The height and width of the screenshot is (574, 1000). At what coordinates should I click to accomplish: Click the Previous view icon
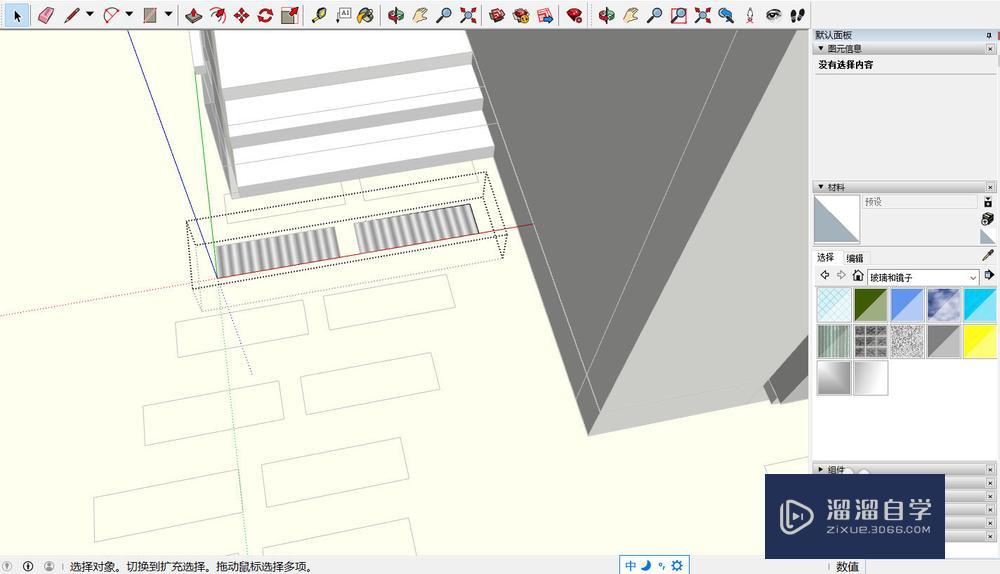click(x=726, y=15)
